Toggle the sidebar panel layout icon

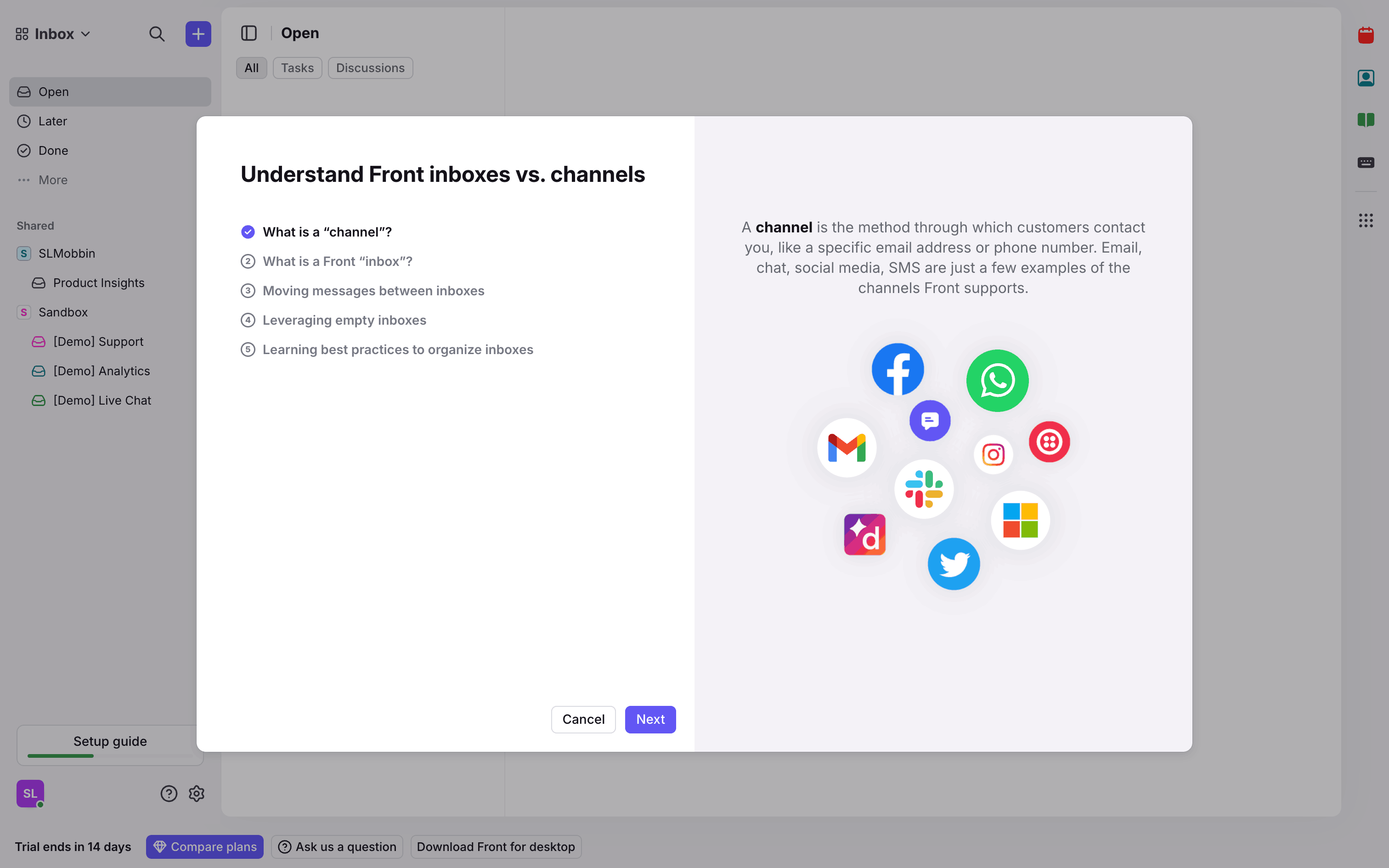248,33
